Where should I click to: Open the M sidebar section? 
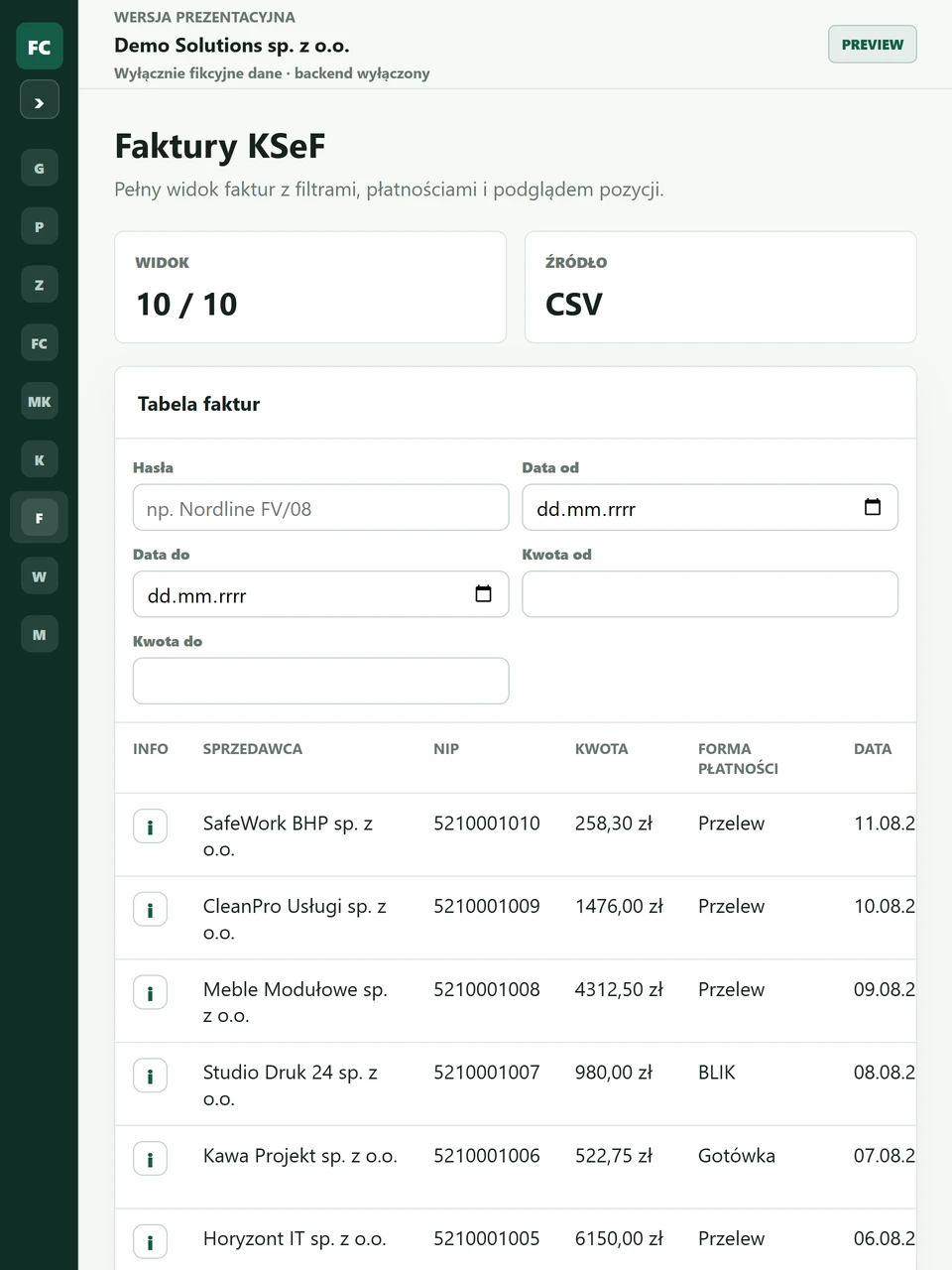40,635
